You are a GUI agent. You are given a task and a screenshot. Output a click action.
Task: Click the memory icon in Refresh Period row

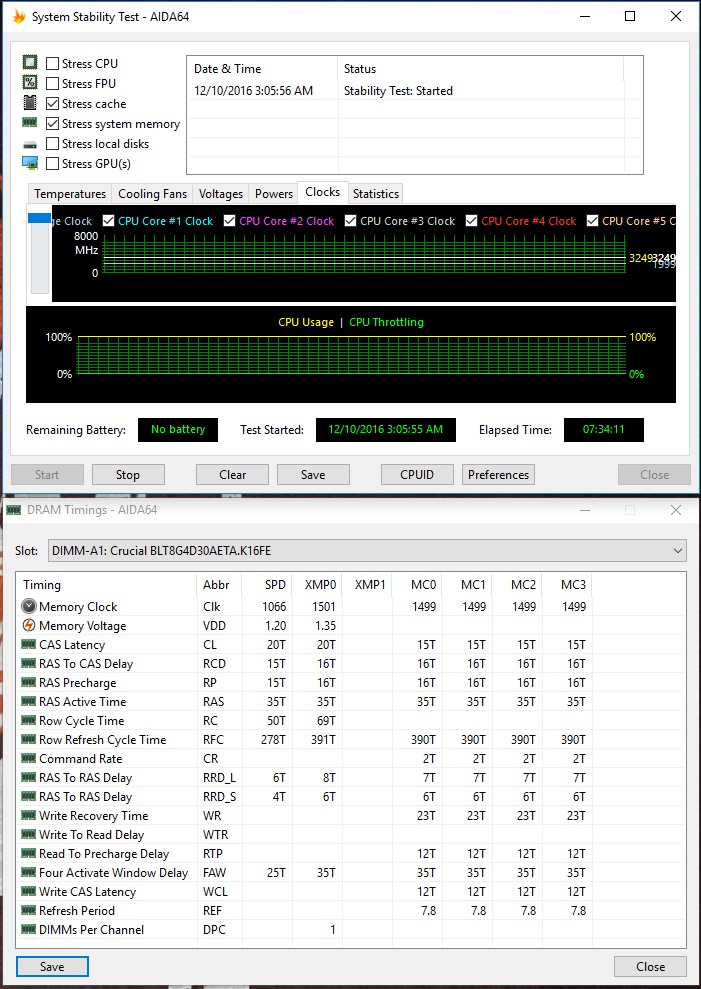(28, 910)
